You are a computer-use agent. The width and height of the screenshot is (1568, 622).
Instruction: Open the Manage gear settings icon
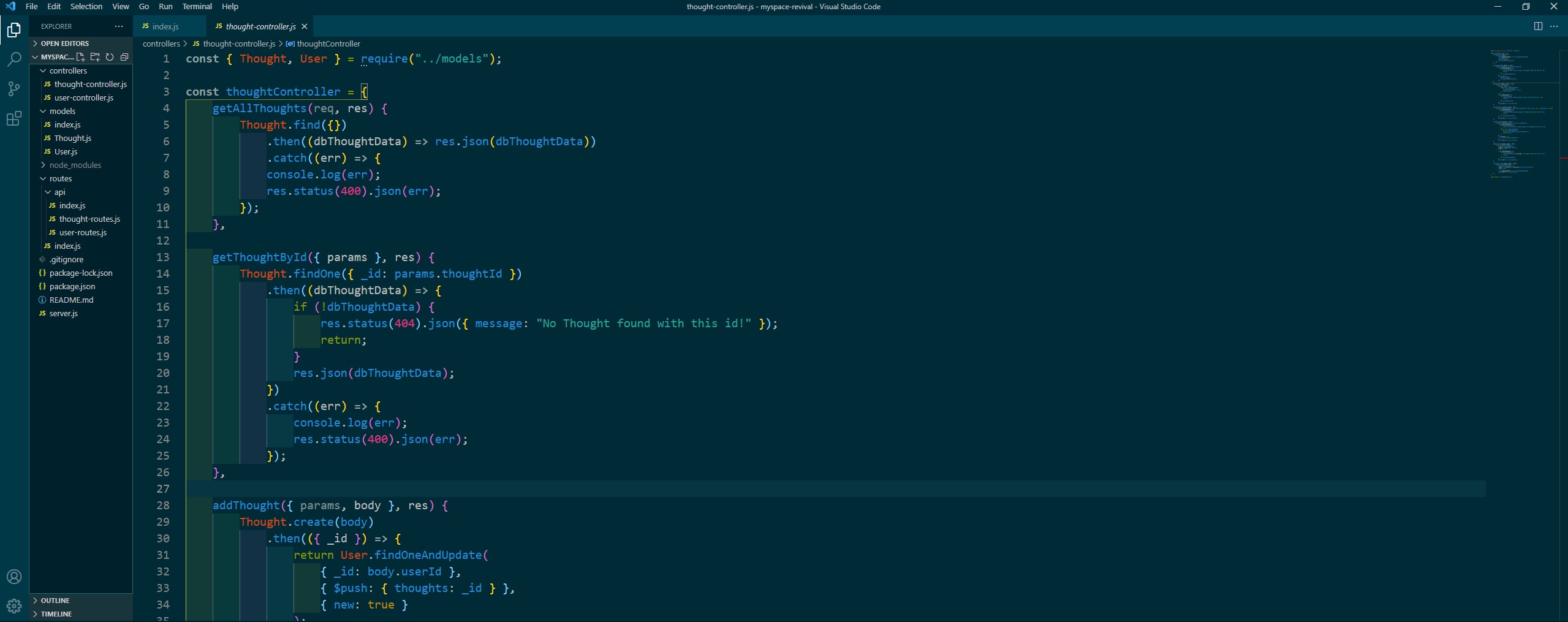point(14,606)
